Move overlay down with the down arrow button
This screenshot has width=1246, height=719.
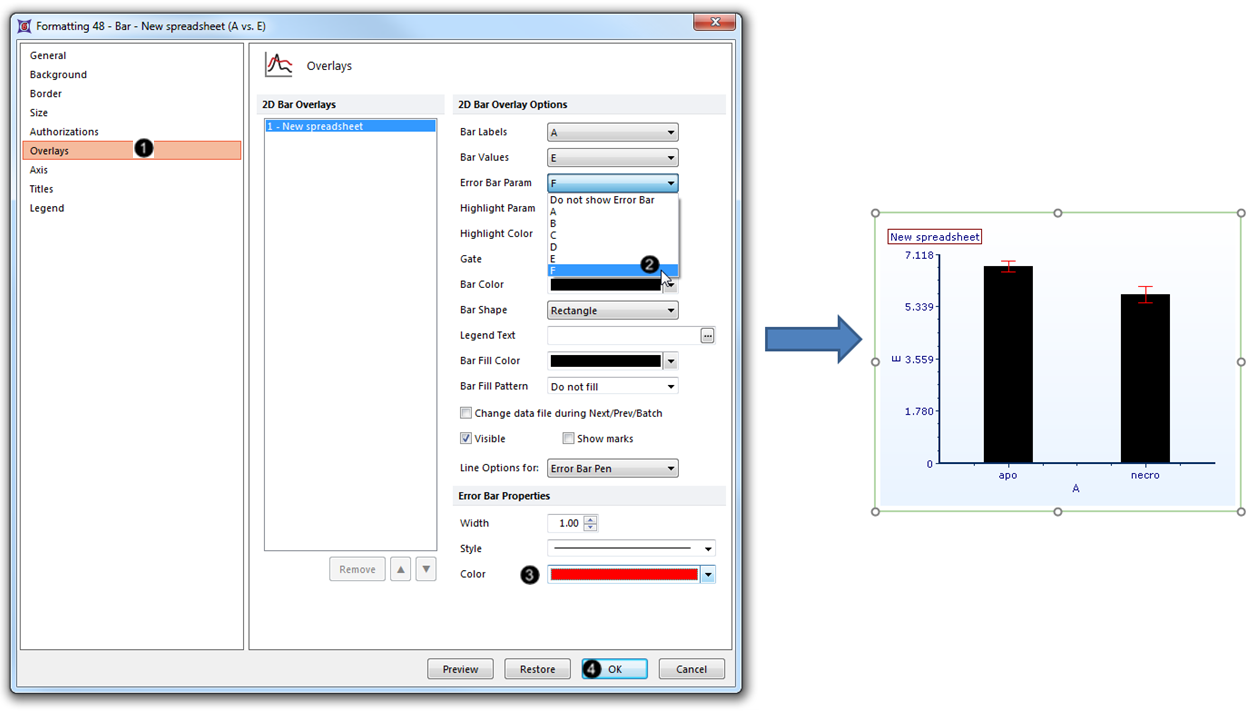[x=426, y=569]
